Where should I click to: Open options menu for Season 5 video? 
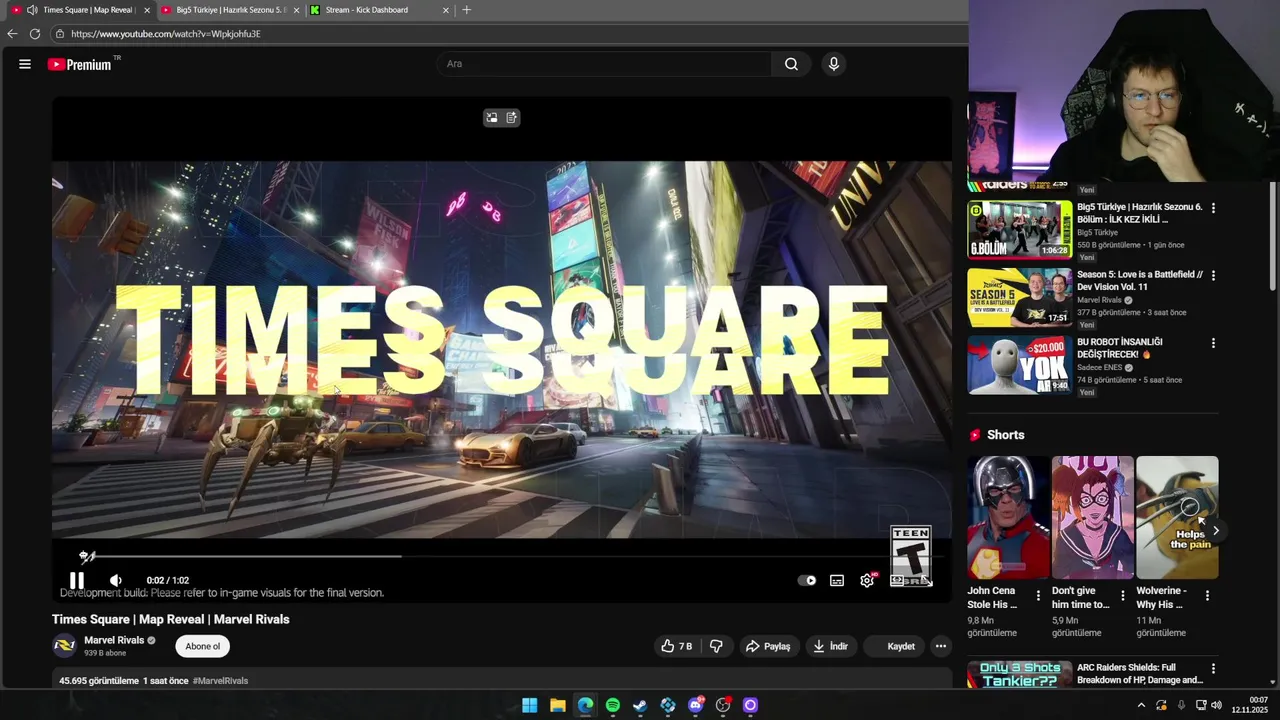coord(1213,275)
